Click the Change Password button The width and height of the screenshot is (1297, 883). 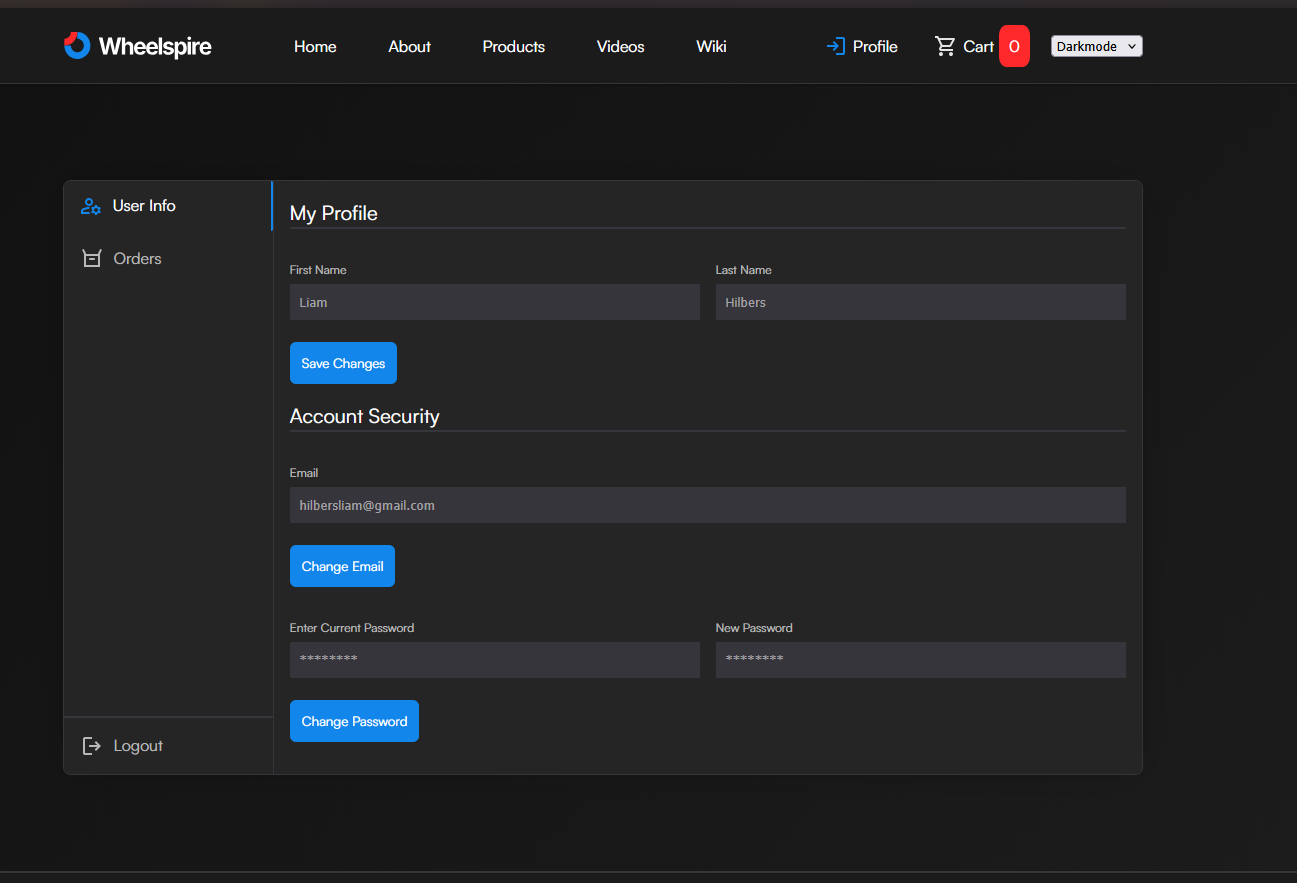pyautogui.click(x=354, y=720)
